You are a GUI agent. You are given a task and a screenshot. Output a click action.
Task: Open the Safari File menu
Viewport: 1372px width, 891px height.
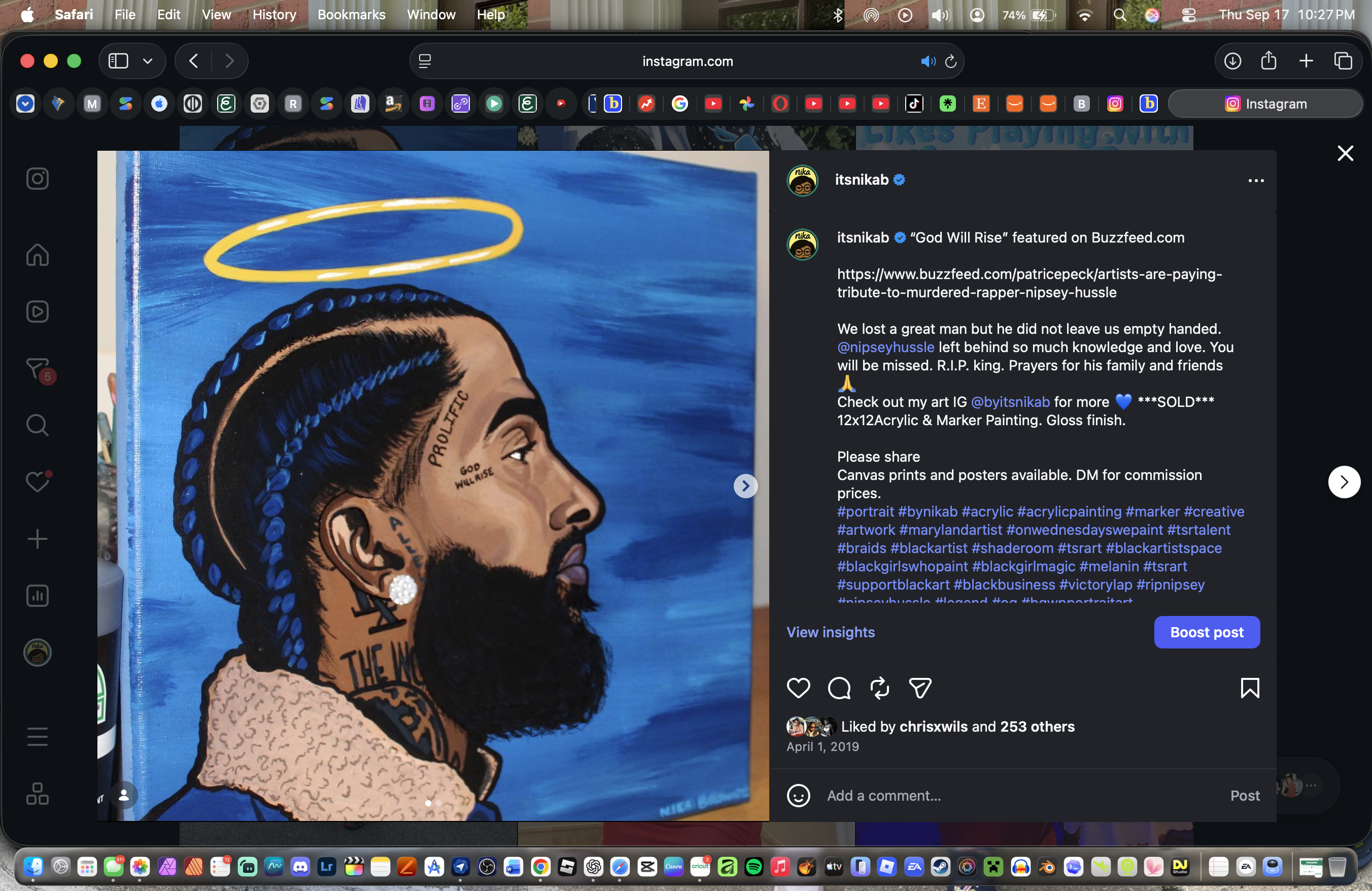(x=125, y=14)
